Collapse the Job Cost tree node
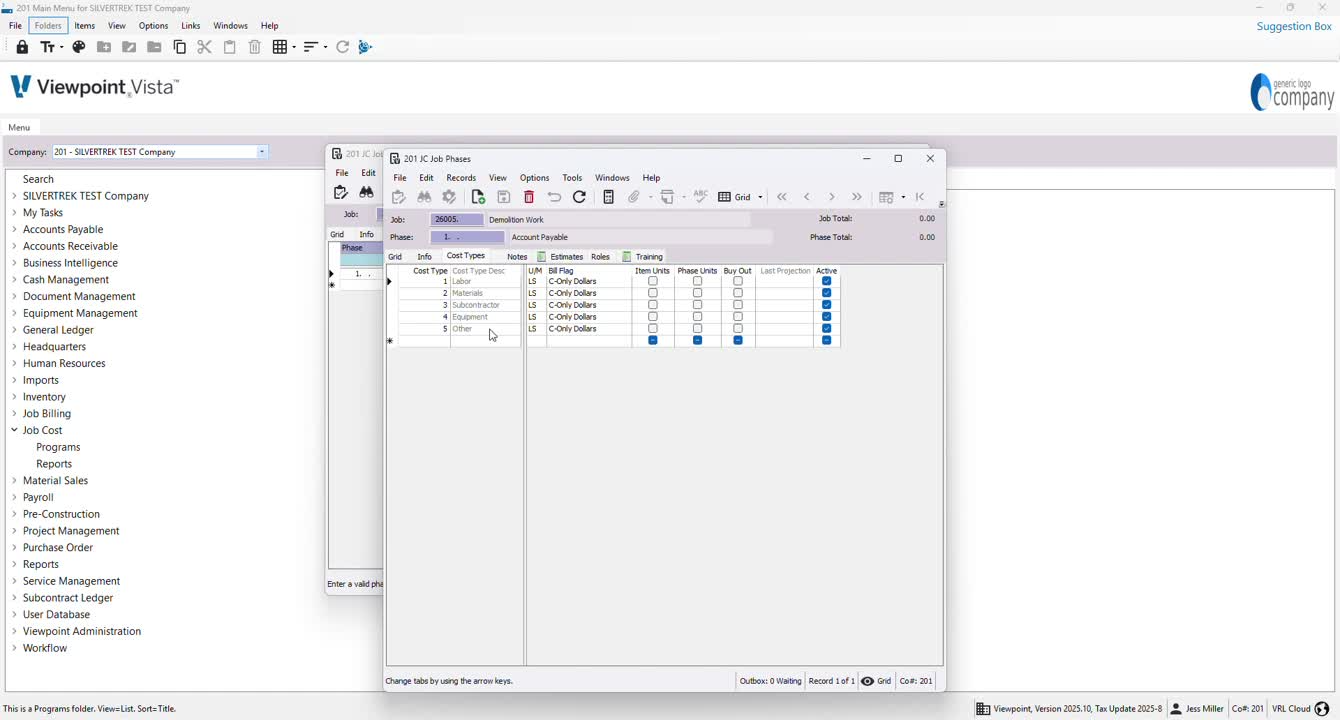1340x720 pixels. pyautogui.click(x=14, y=430)
